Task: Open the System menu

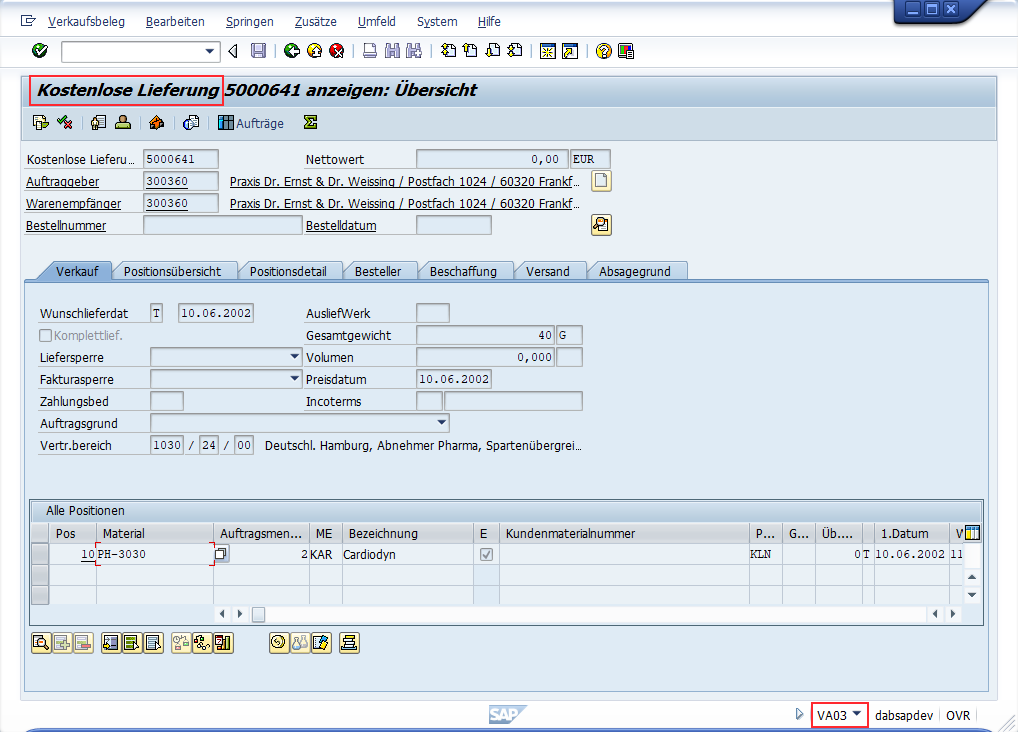Action: 437,21
